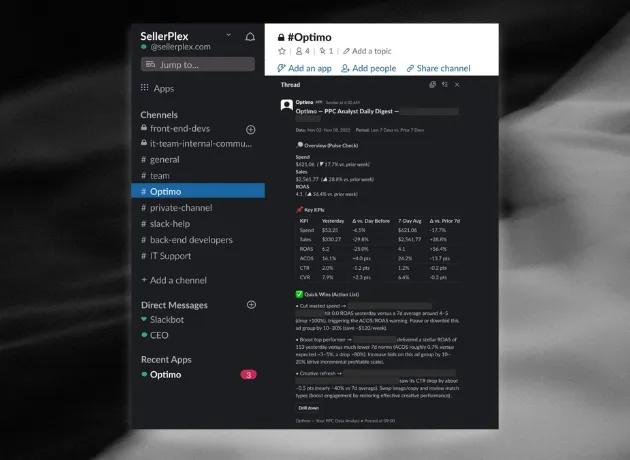Open the Apps grid in sidebar
The height and width of the screenshot is (460, 630).
click(x=158, y=88)
